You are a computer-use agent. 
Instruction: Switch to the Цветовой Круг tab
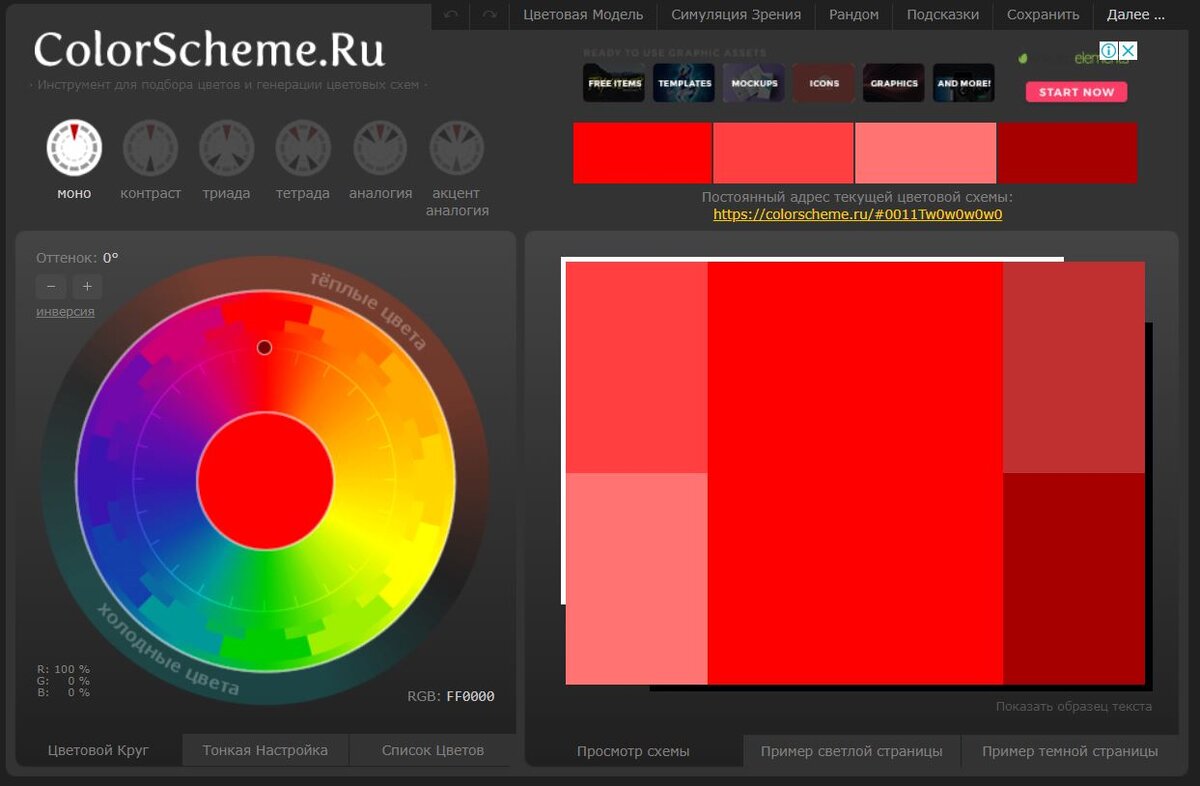98,750
